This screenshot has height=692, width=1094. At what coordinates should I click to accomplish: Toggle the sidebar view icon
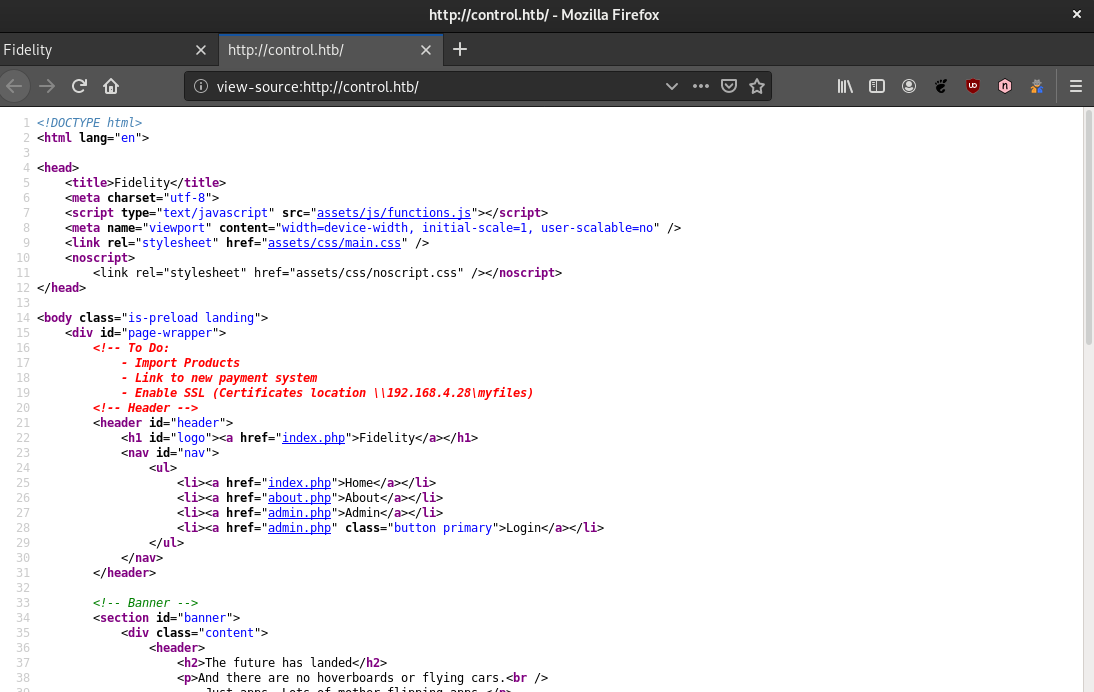[877, 86]
